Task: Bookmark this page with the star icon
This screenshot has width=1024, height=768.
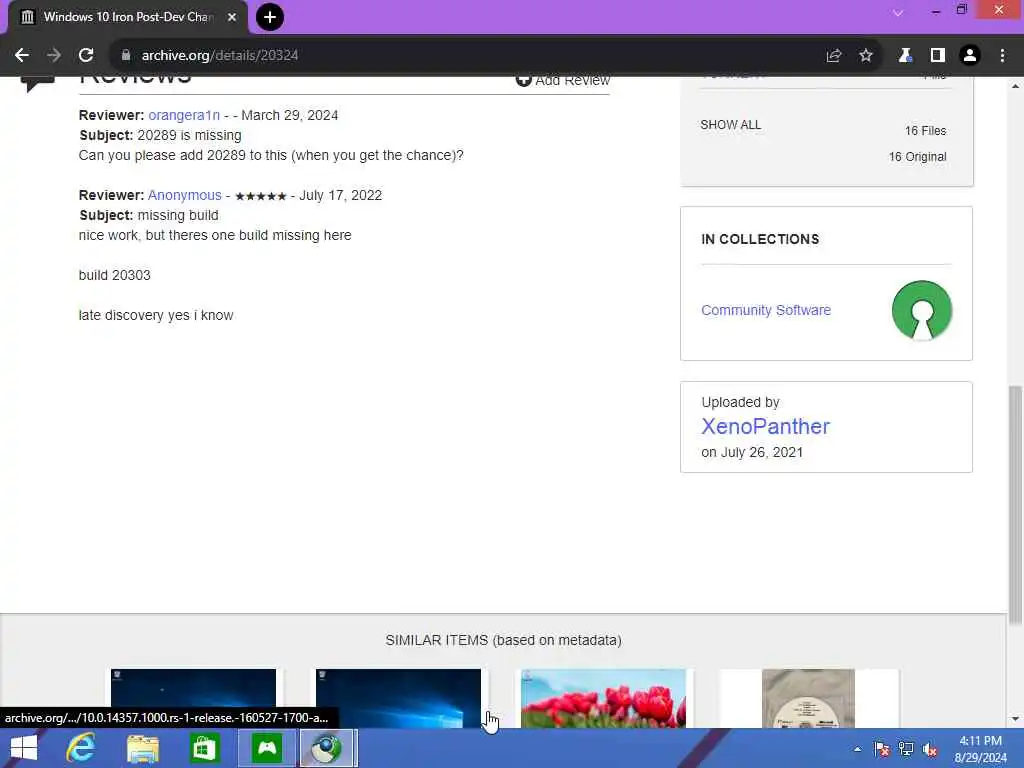Action: (x=866, y=56)
